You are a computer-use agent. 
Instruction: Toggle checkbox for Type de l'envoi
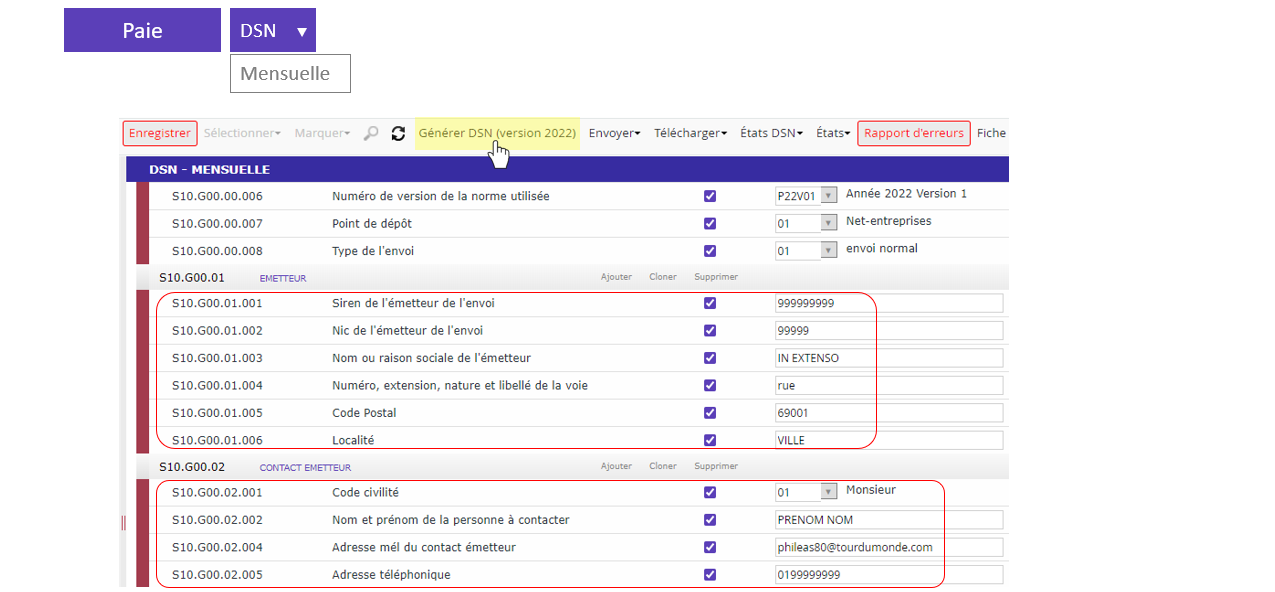[710, 251]
